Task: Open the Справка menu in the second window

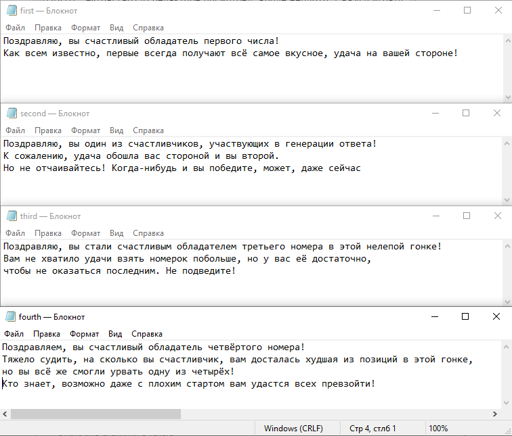Action: click(x=148, y=130)
